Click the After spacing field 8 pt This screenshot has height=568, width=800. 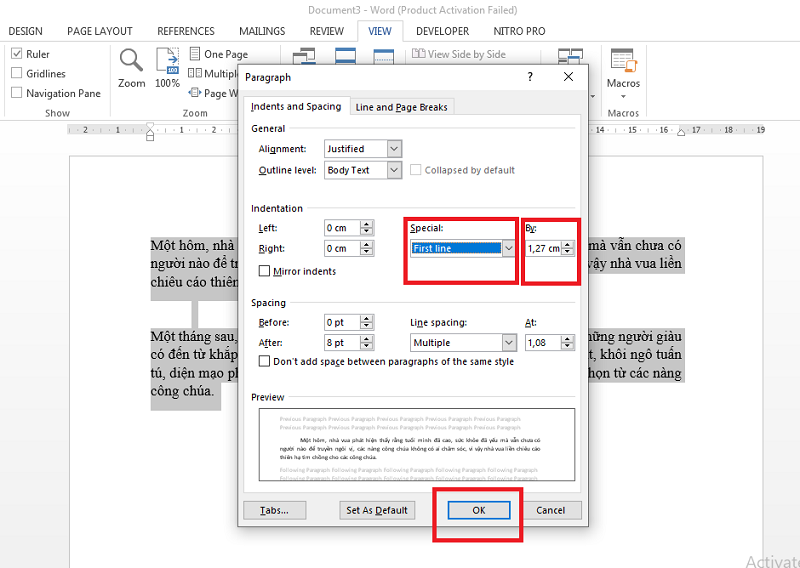click(x=342, y=342)
